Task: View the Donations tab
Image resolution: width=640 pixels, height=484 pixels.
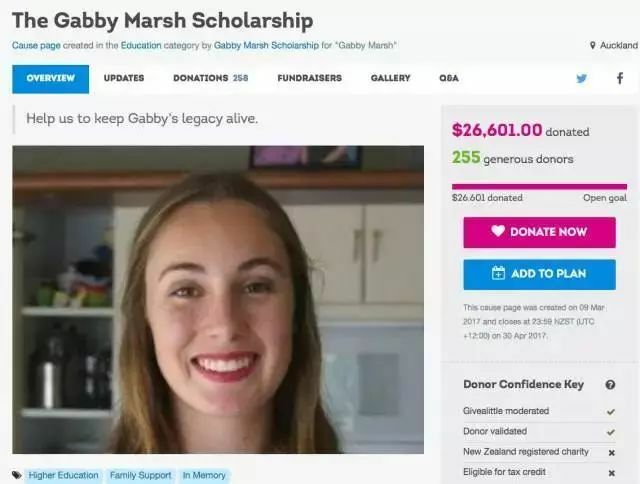Action: [211, 78]
